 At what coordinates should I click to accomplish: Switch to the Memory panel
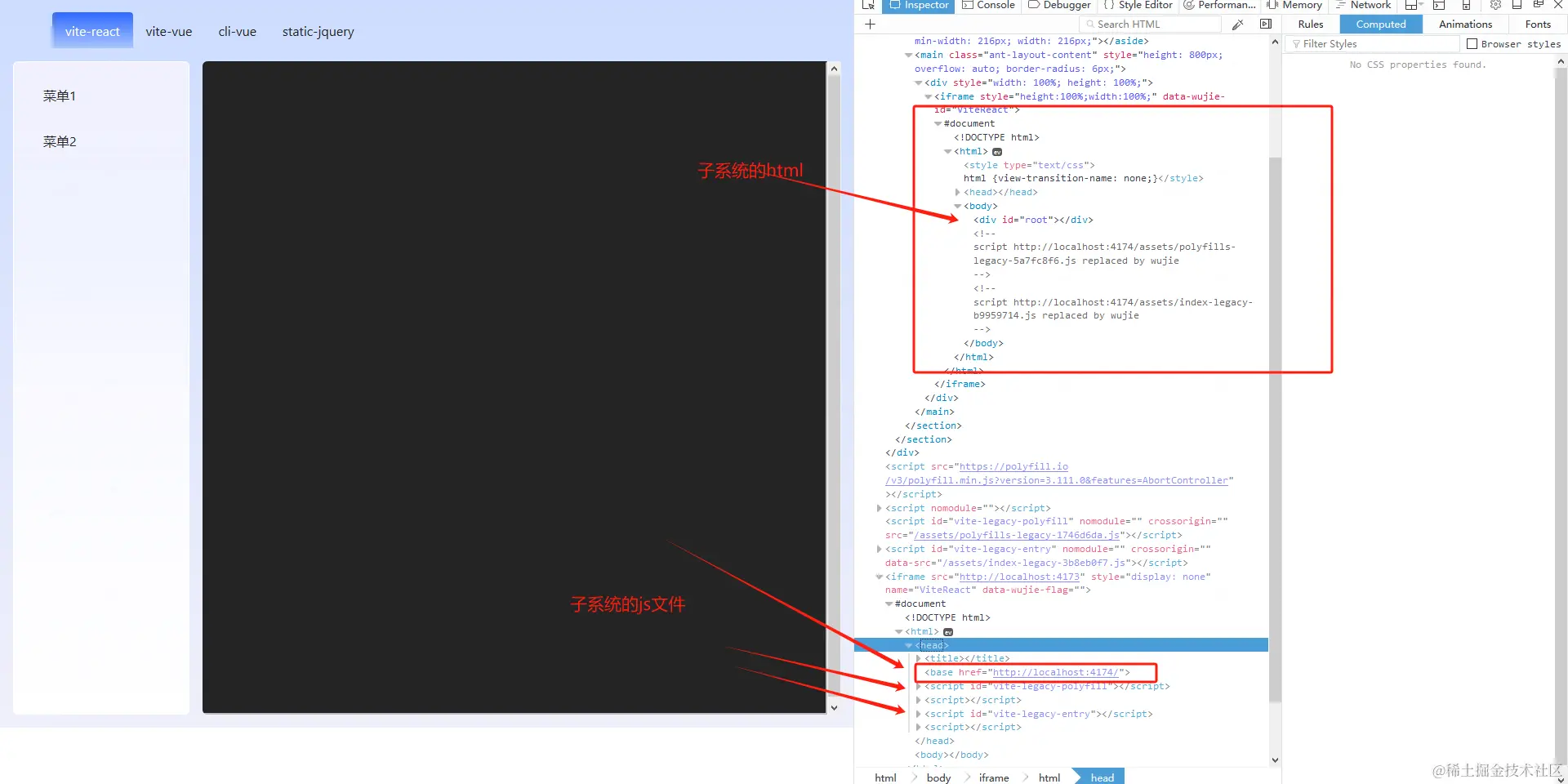click(x=1294, y=5)
